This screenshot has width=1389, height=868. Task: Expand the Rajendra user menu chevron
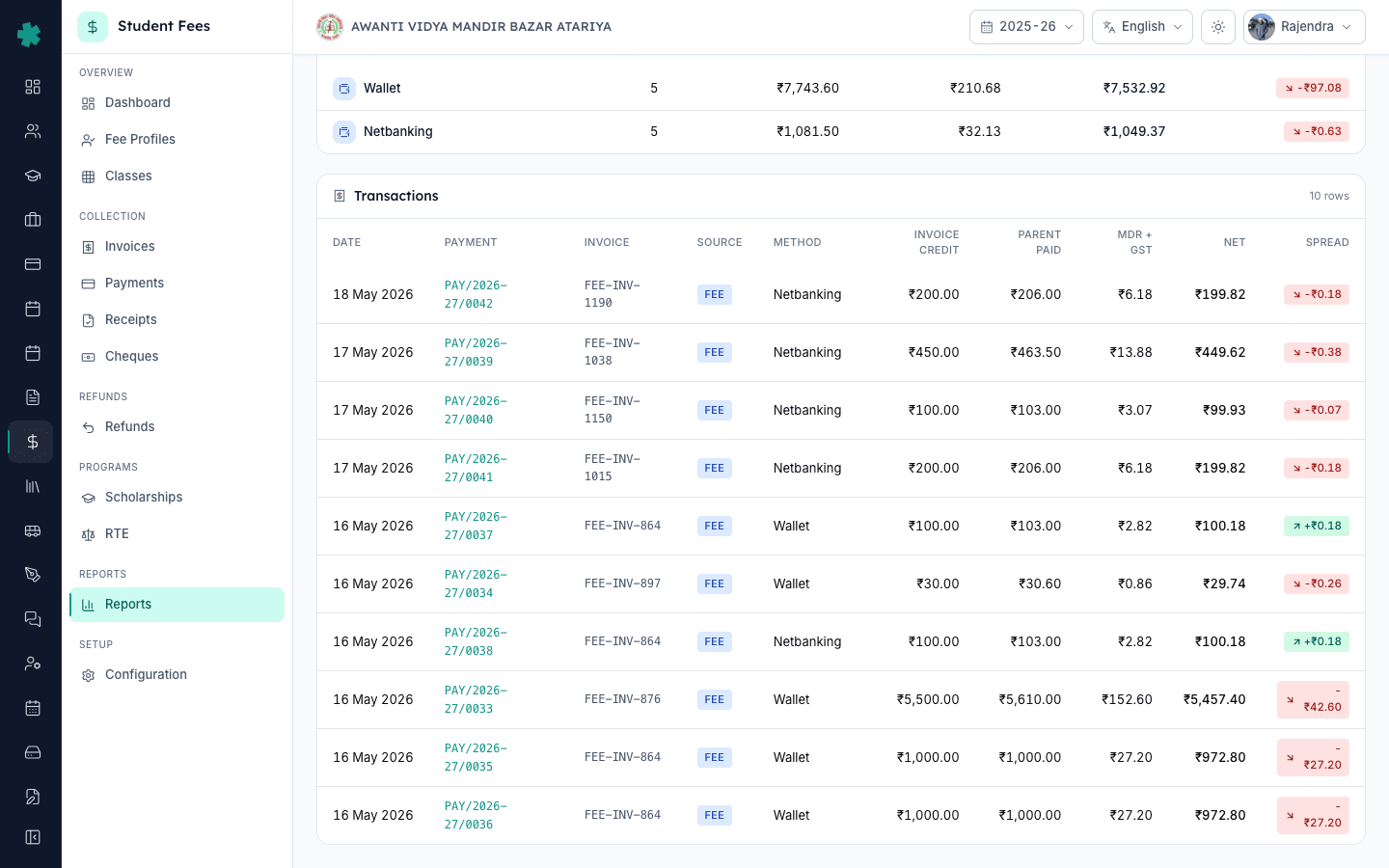1347,27
